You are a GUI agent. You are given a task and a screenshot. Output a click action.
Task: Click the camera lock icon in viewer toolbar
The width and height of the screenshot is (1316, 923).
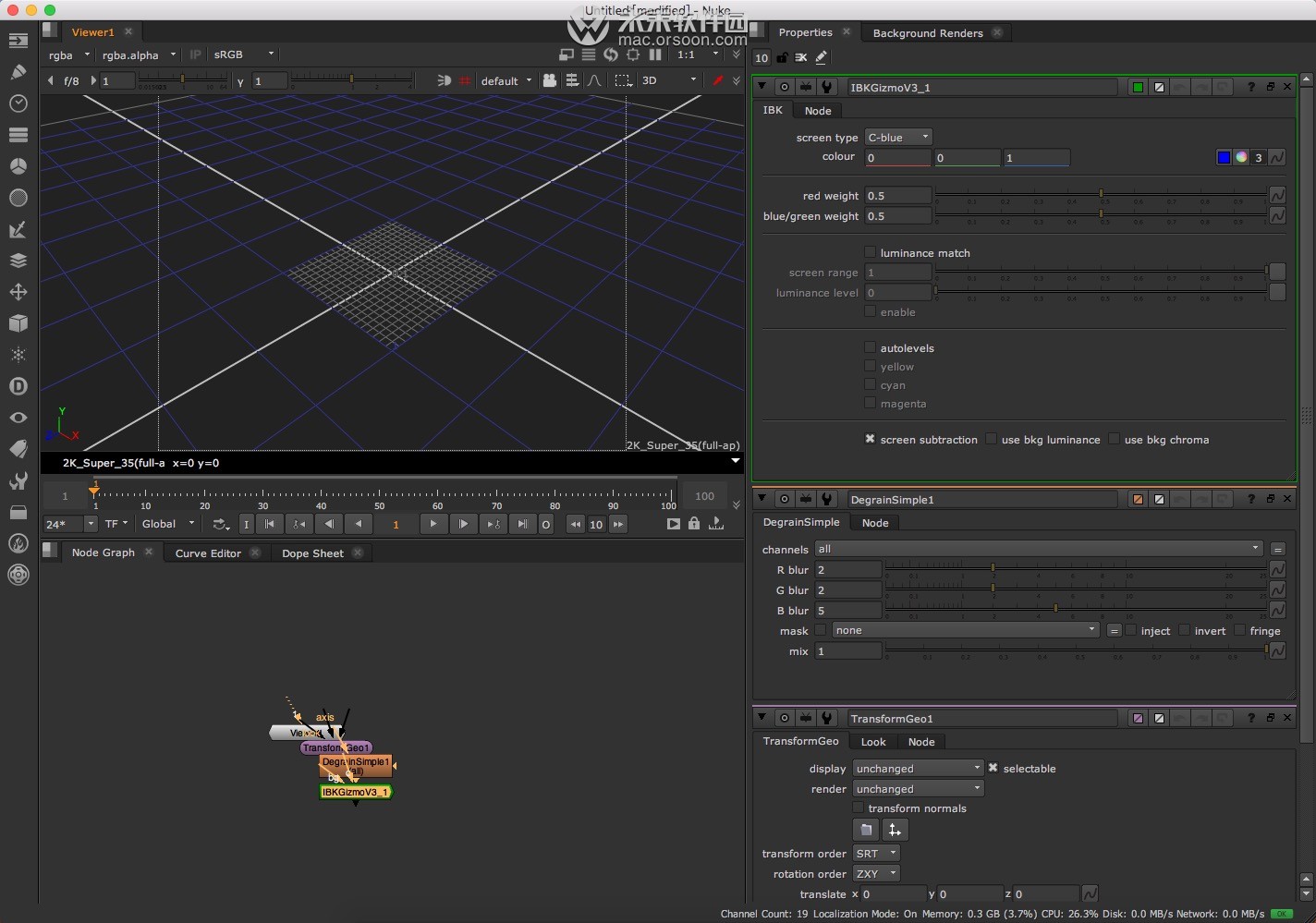(x=550, y=80)
